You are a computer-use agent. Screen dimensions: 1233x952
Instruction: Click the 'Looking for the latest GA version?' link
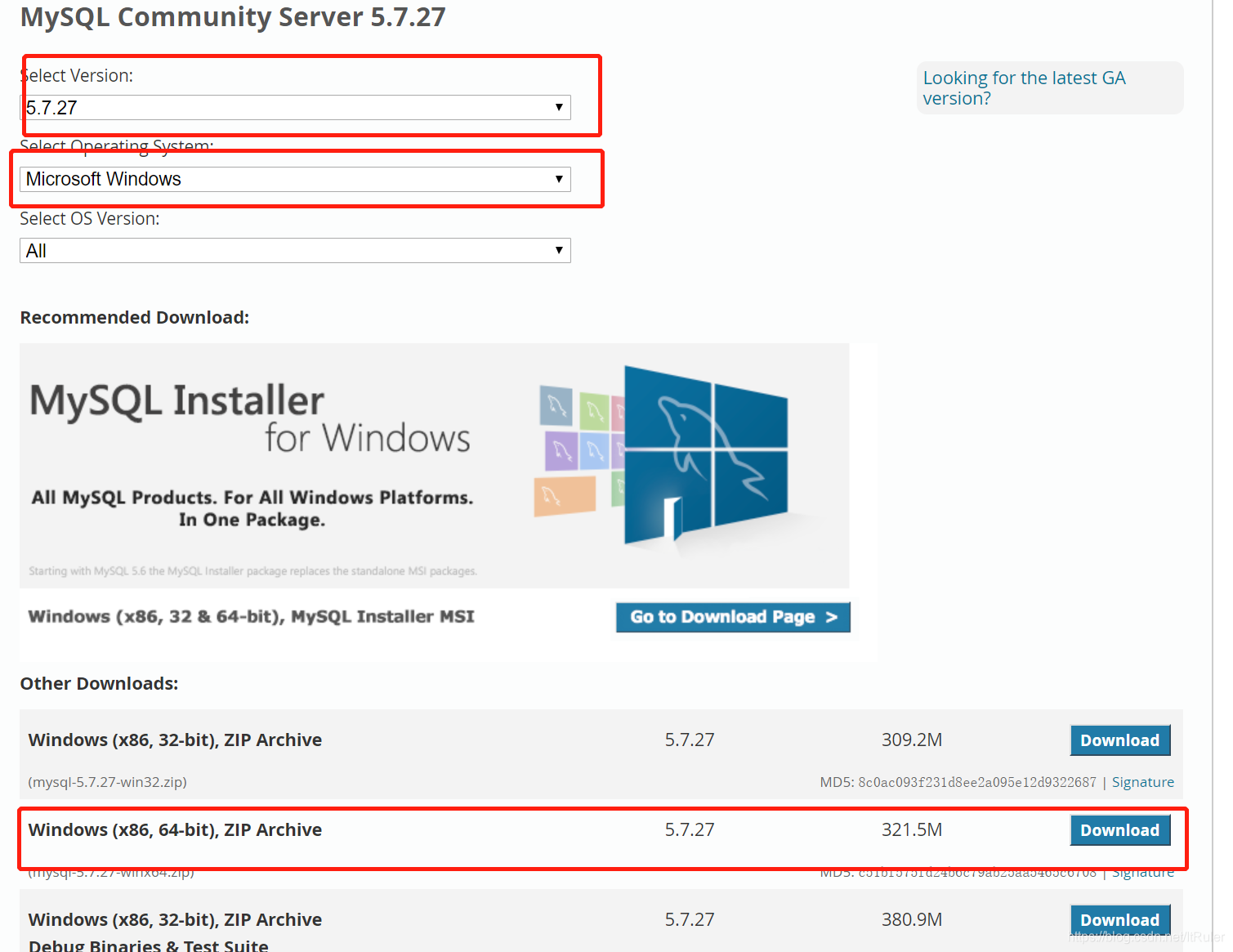(x=1024, y=87)
